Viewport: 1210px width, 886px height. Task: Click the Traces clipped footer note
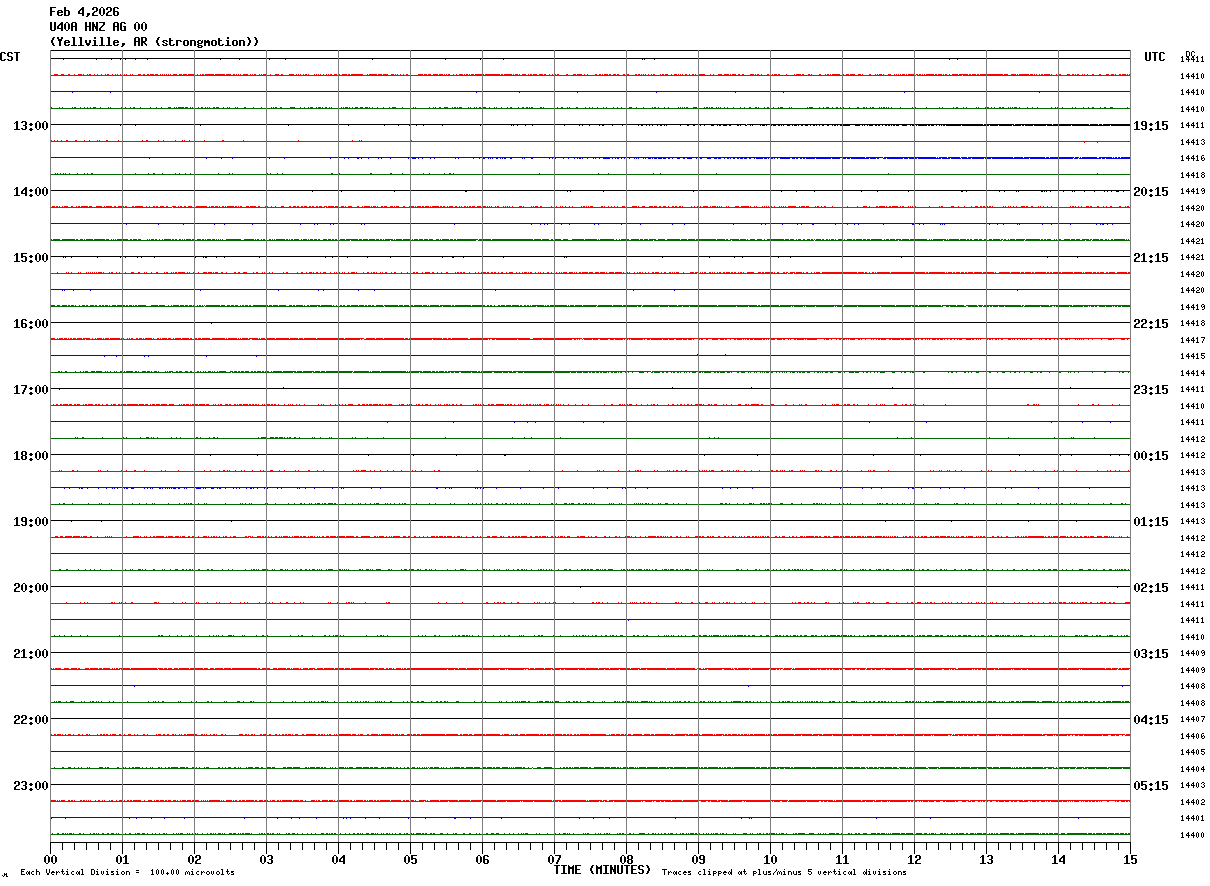pos(784,873)
